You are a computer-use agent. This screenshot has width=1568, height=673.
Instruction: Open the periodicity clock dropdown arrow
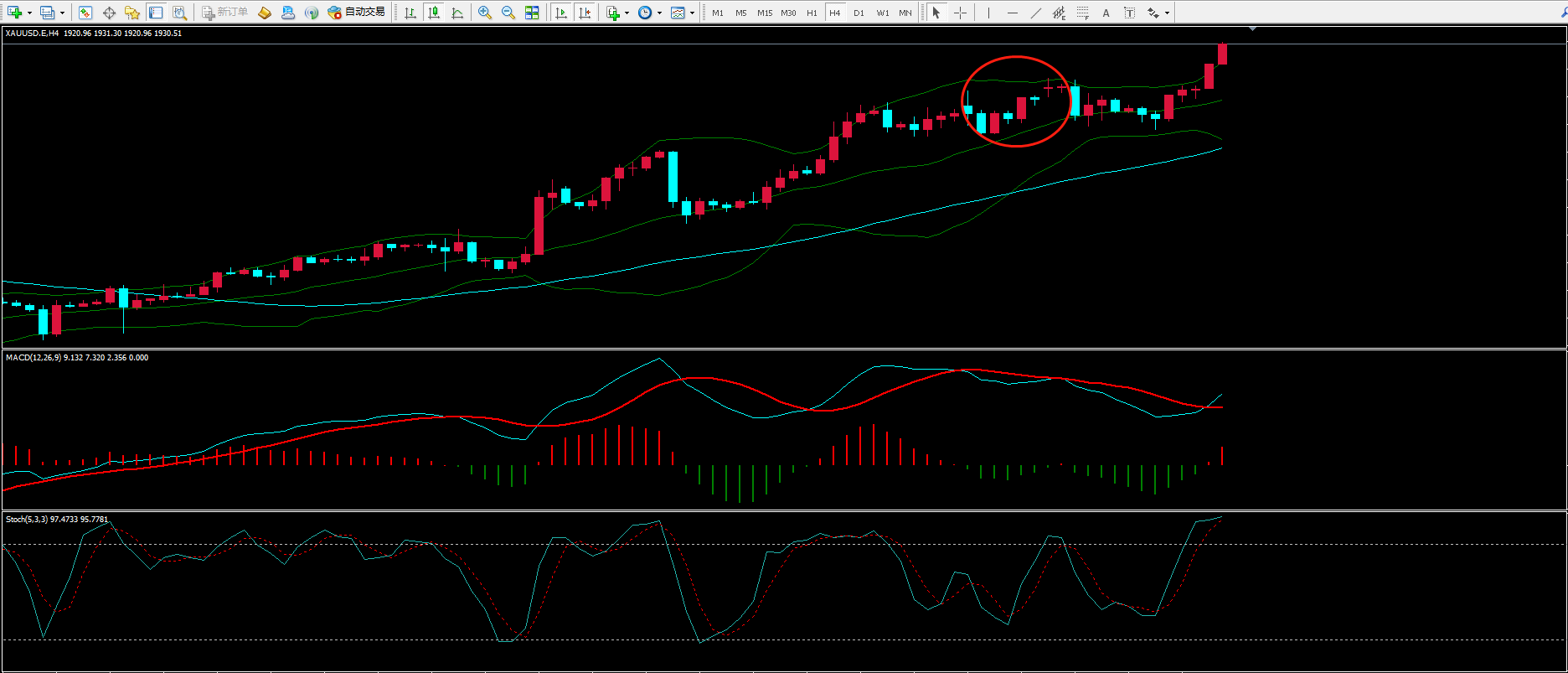pyautogui.click(x=659, y=13)
